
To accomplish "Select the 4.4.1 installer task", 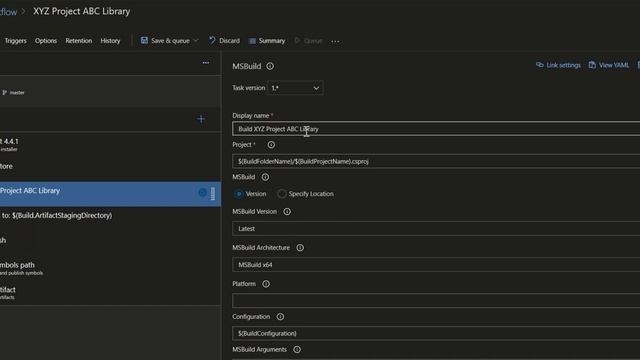I will point(110,144).
